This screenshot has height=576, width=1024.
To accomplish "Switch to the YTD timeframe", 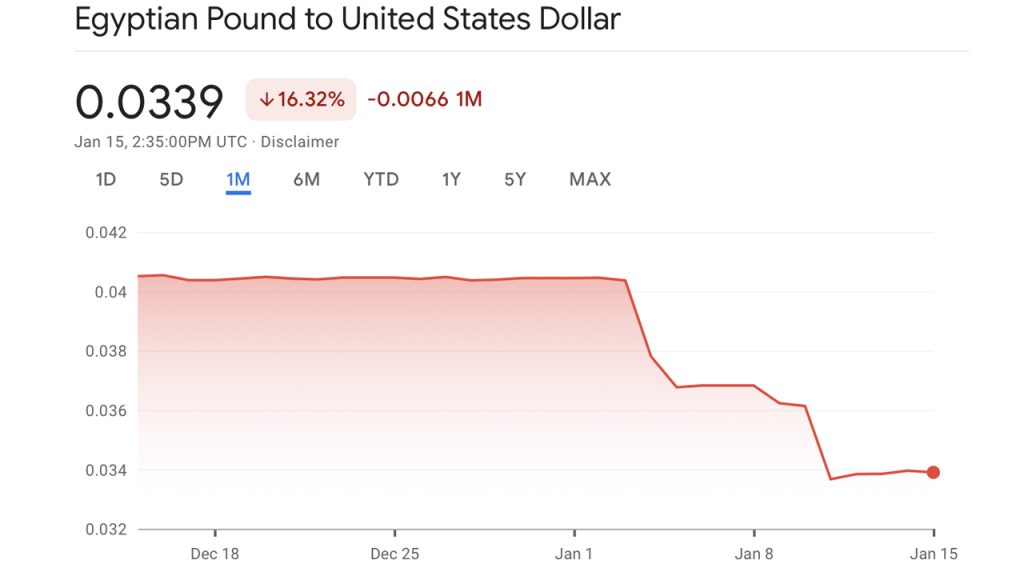I will (379, 180).
